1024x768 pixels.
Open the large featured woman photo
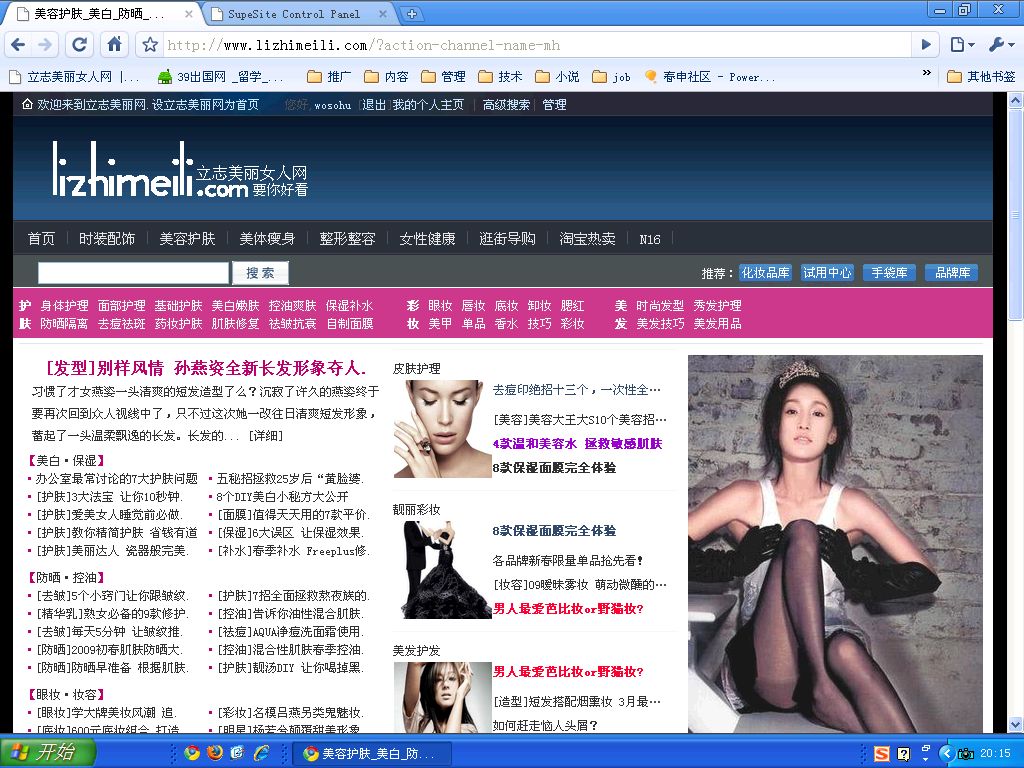(835, 543)
